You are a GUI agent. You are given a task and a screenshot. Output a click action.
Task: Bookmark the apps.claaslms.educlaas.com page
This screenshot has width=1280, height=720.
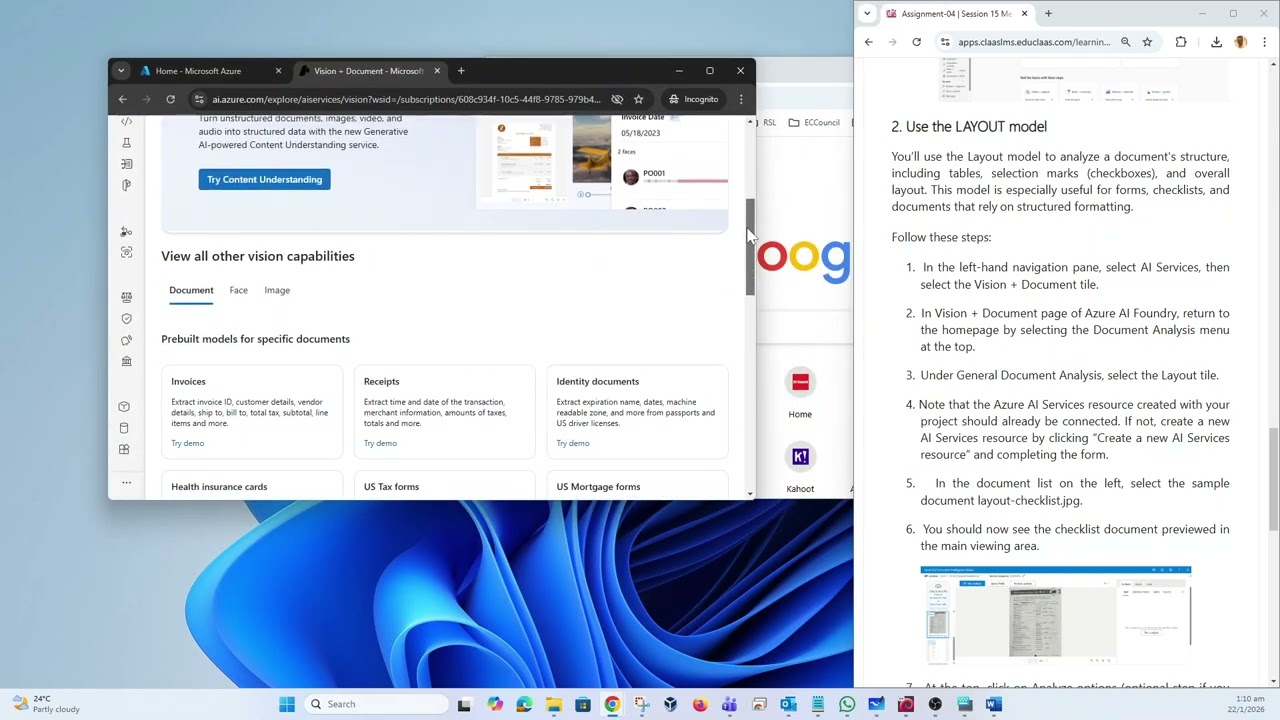pyautogui.click(x=1147, y=42)
